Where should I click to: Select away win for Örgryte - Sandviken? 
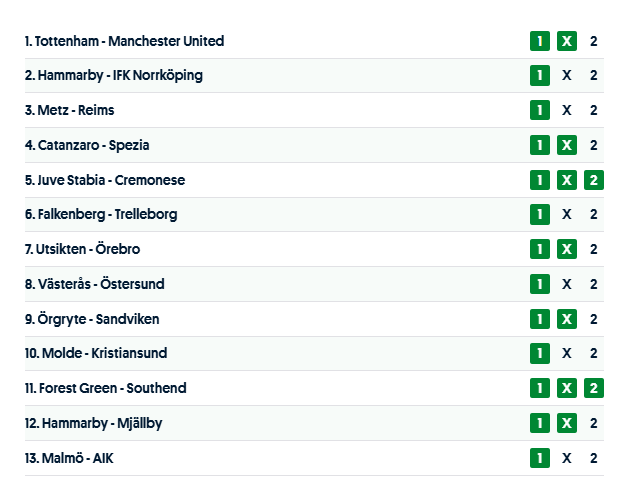593,319
